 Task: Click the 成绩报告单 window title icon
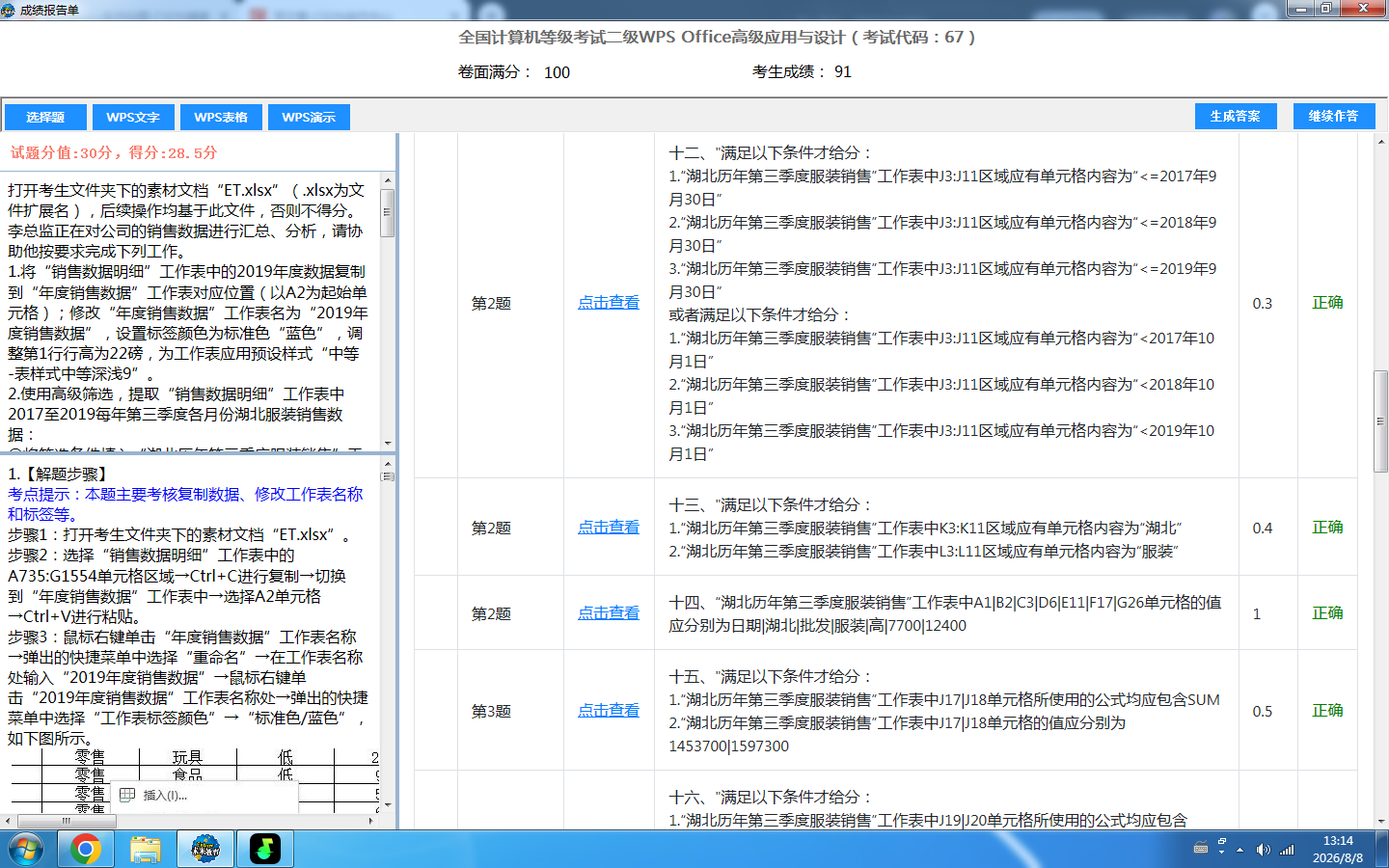(10, 10)
